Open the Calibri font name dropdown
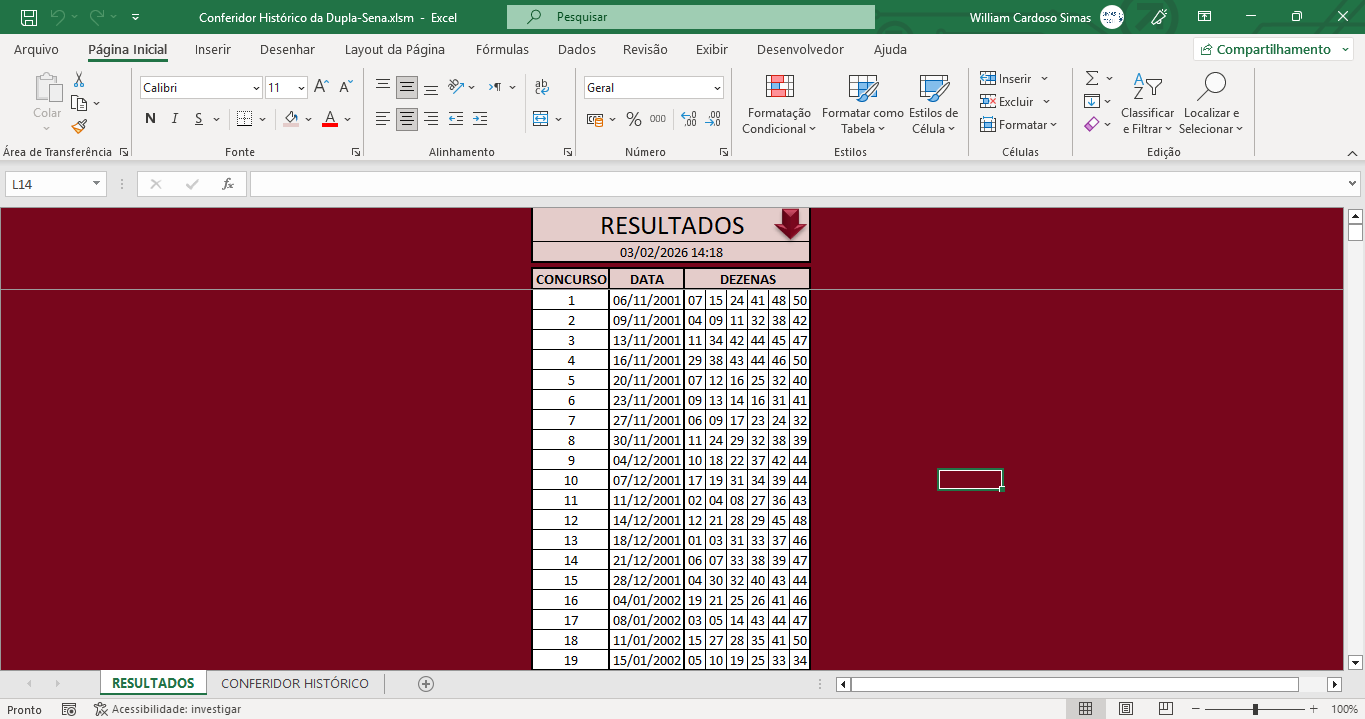Screen dimensions: 1365x719 [x=257, y=88]
